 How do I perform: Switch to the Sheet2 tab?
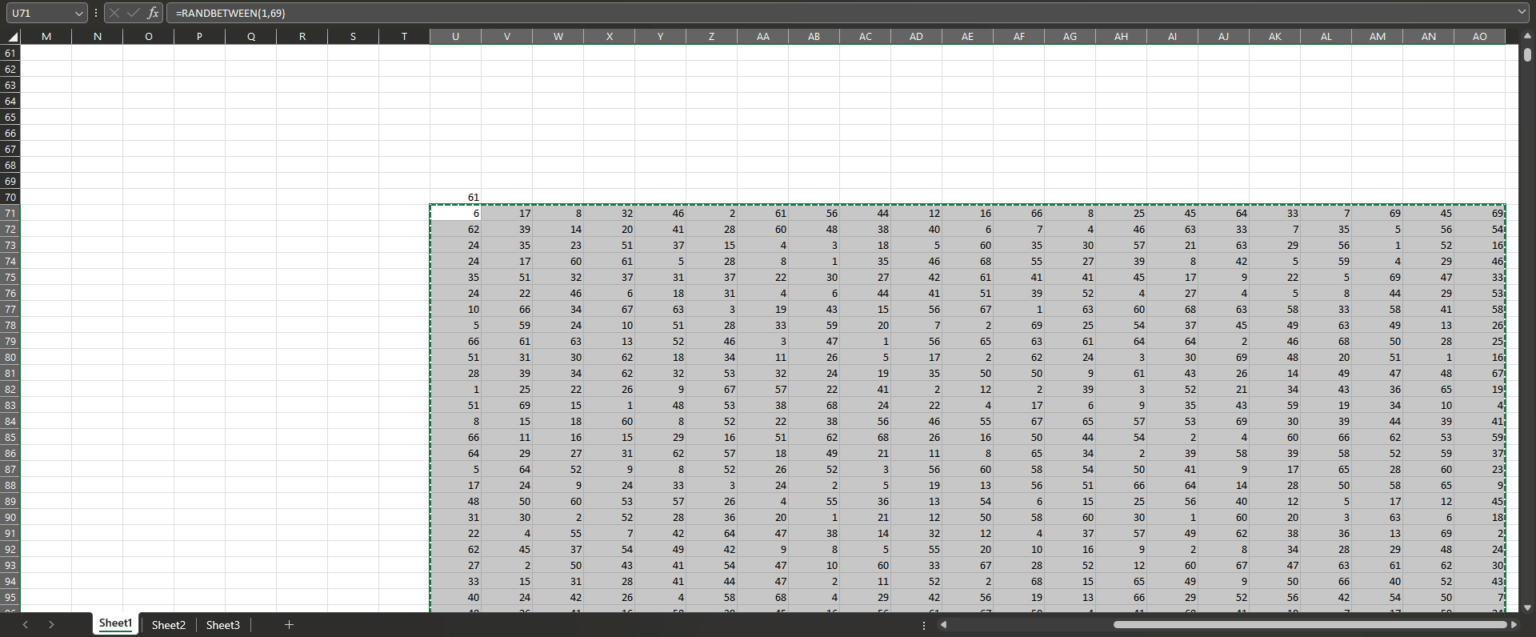click(168, 624)
